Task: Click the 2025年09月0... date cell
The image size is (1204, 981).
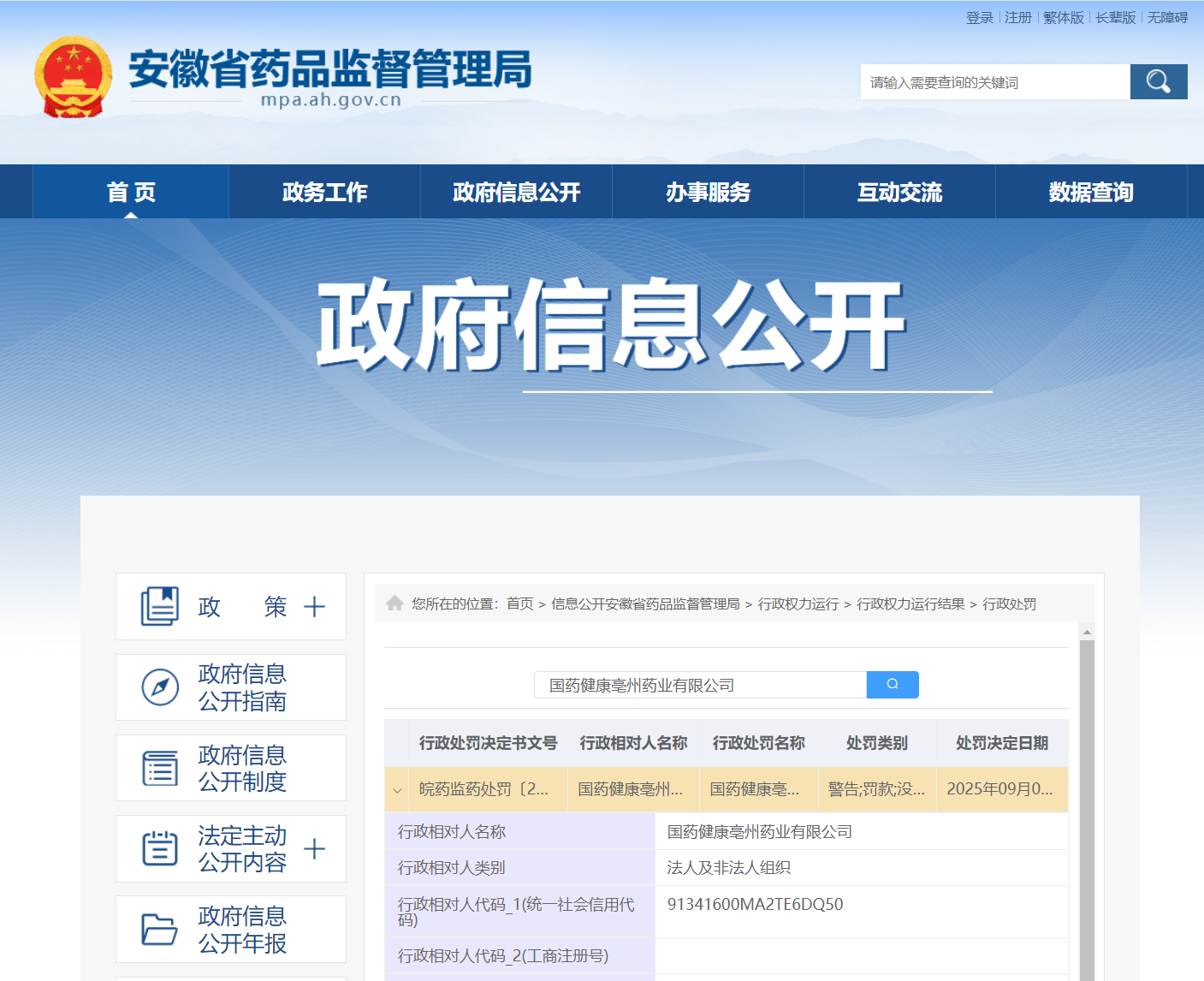Action: pyautogui.click(x=1000, y=789)
